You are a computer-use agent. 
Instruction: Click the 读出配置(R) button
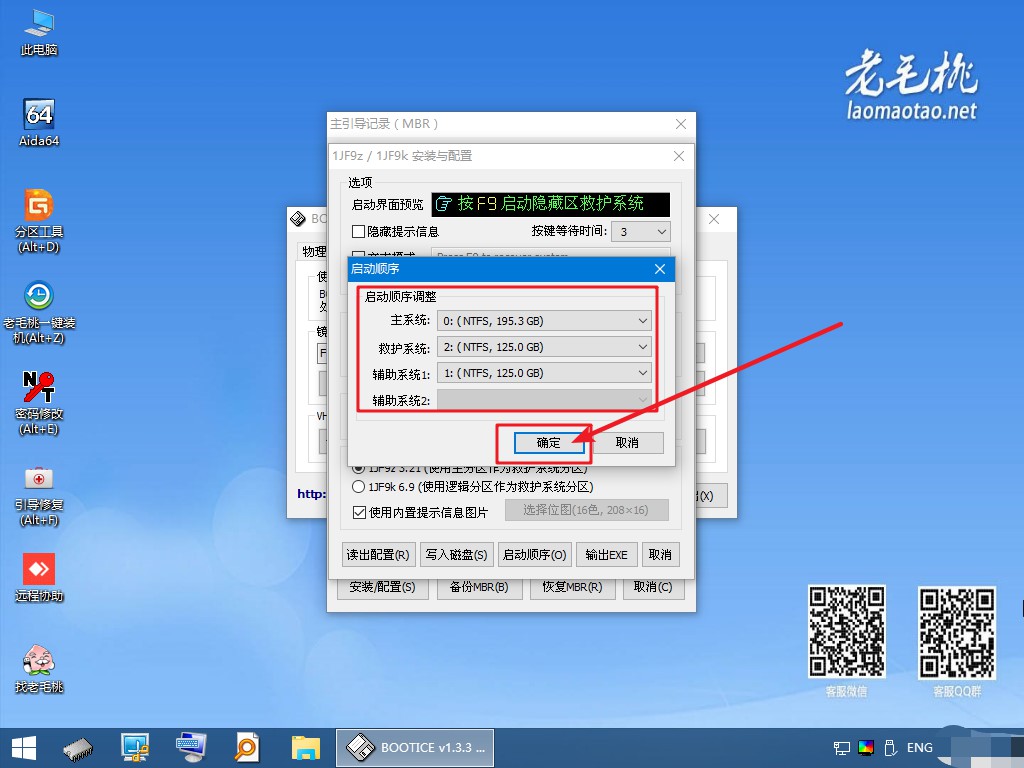coord(378,554)
